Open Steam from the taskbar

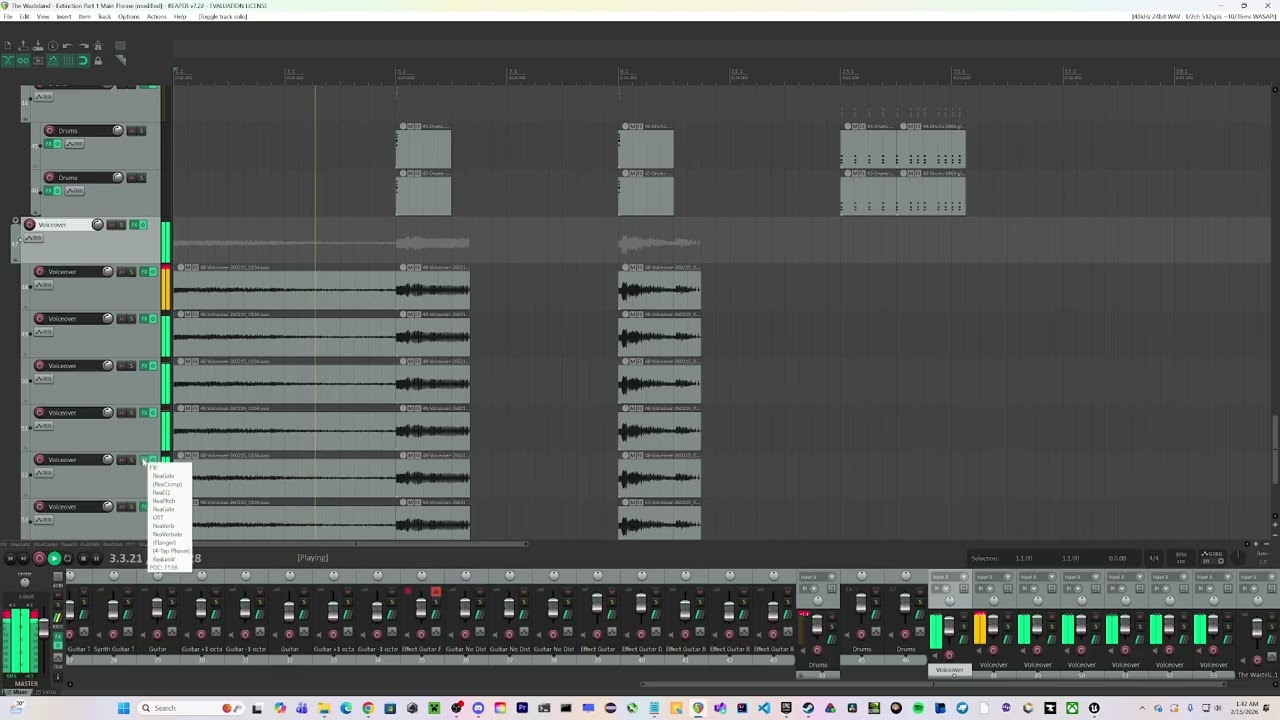(808, 708)
